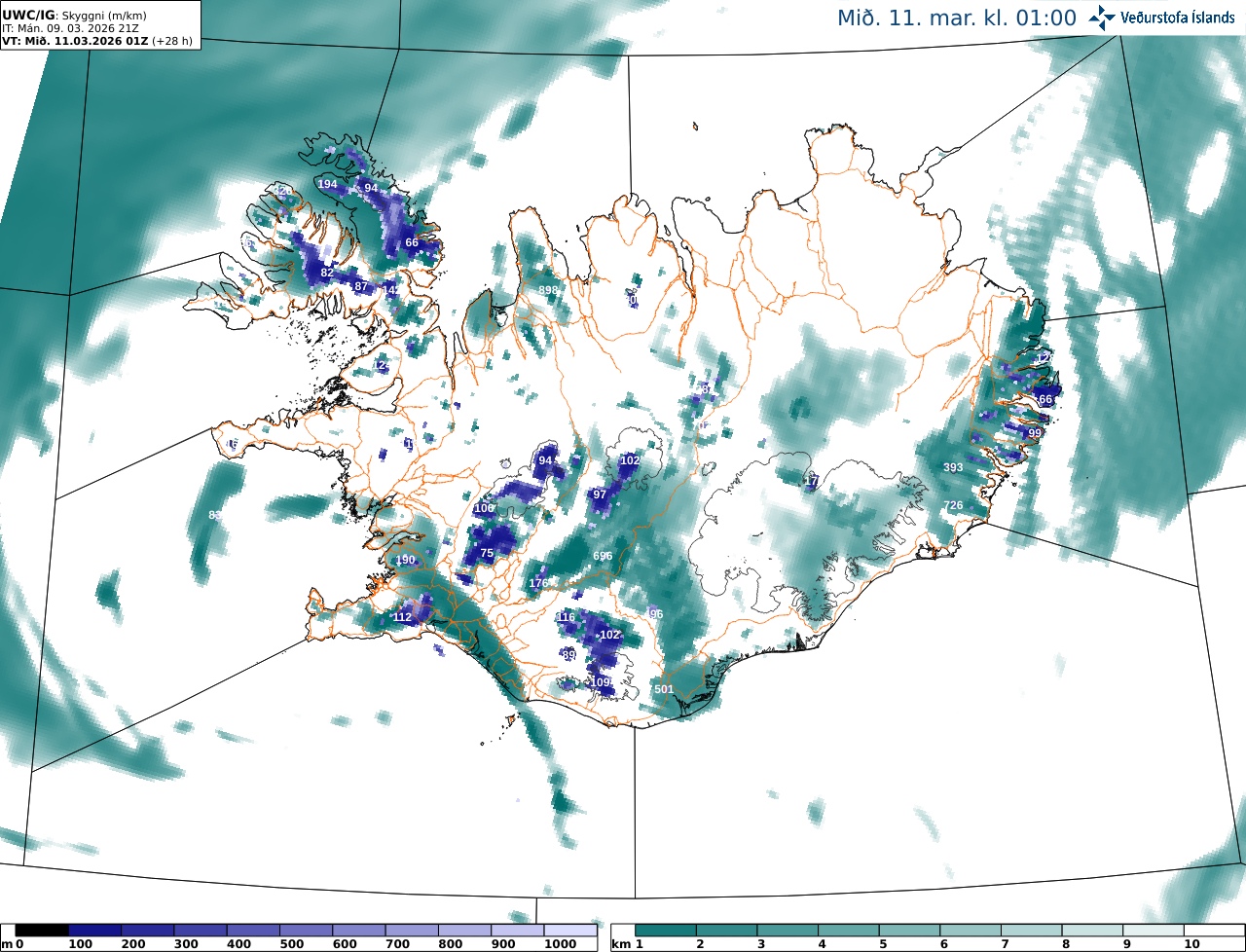Viewport: 1246px width, 952px height.
Task: Pick the 1–2 km dark teal legend swatch
Action: click(666, 931)
